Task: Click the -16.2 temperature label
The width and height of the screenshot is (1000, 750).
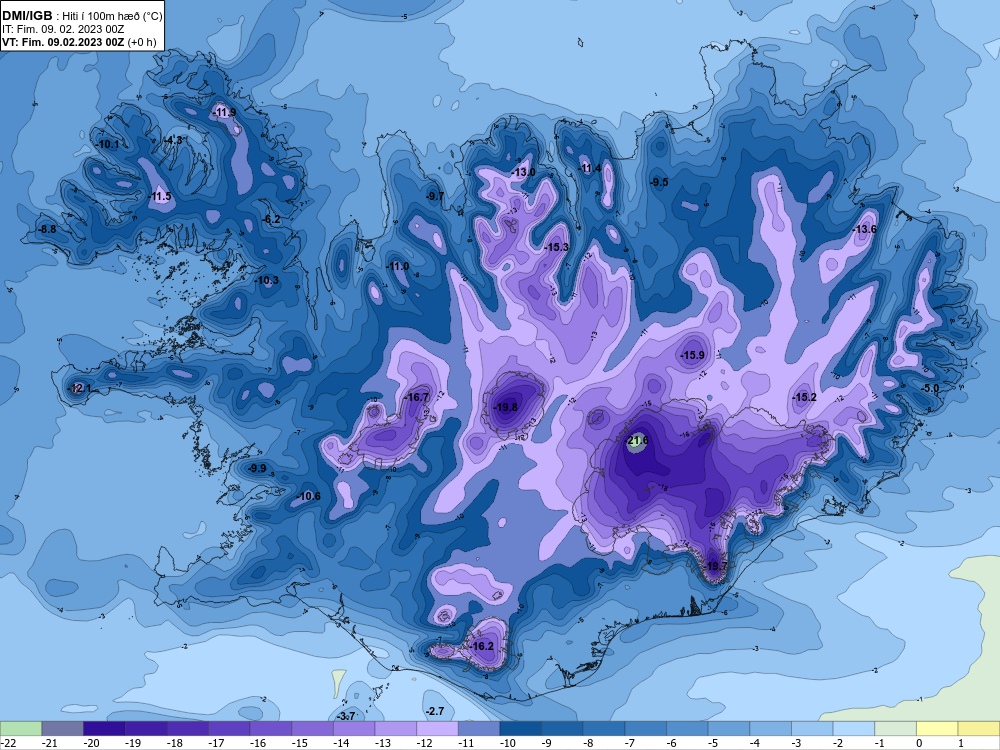Action: tap(482, 646)
